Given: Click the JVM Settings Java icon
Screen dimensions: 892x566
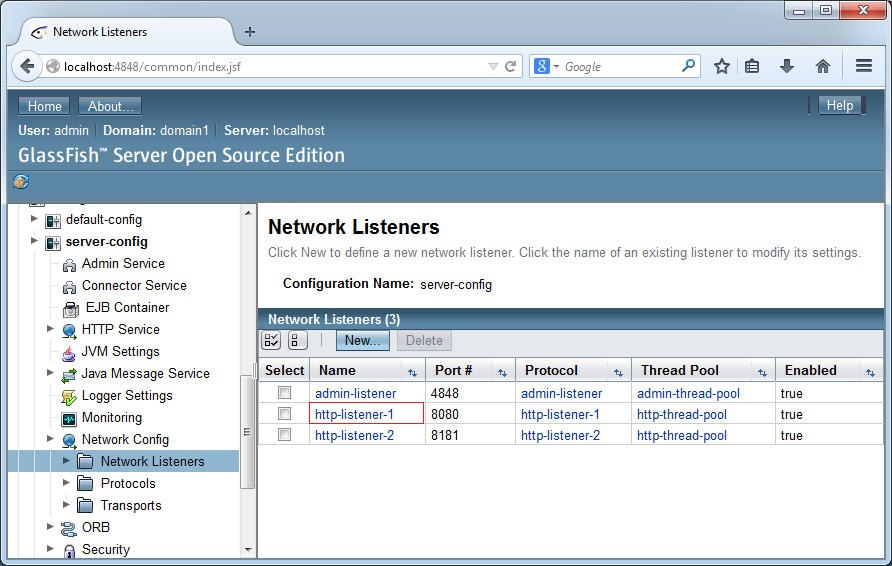Looking at the screenshot, I should pos(69,353).
